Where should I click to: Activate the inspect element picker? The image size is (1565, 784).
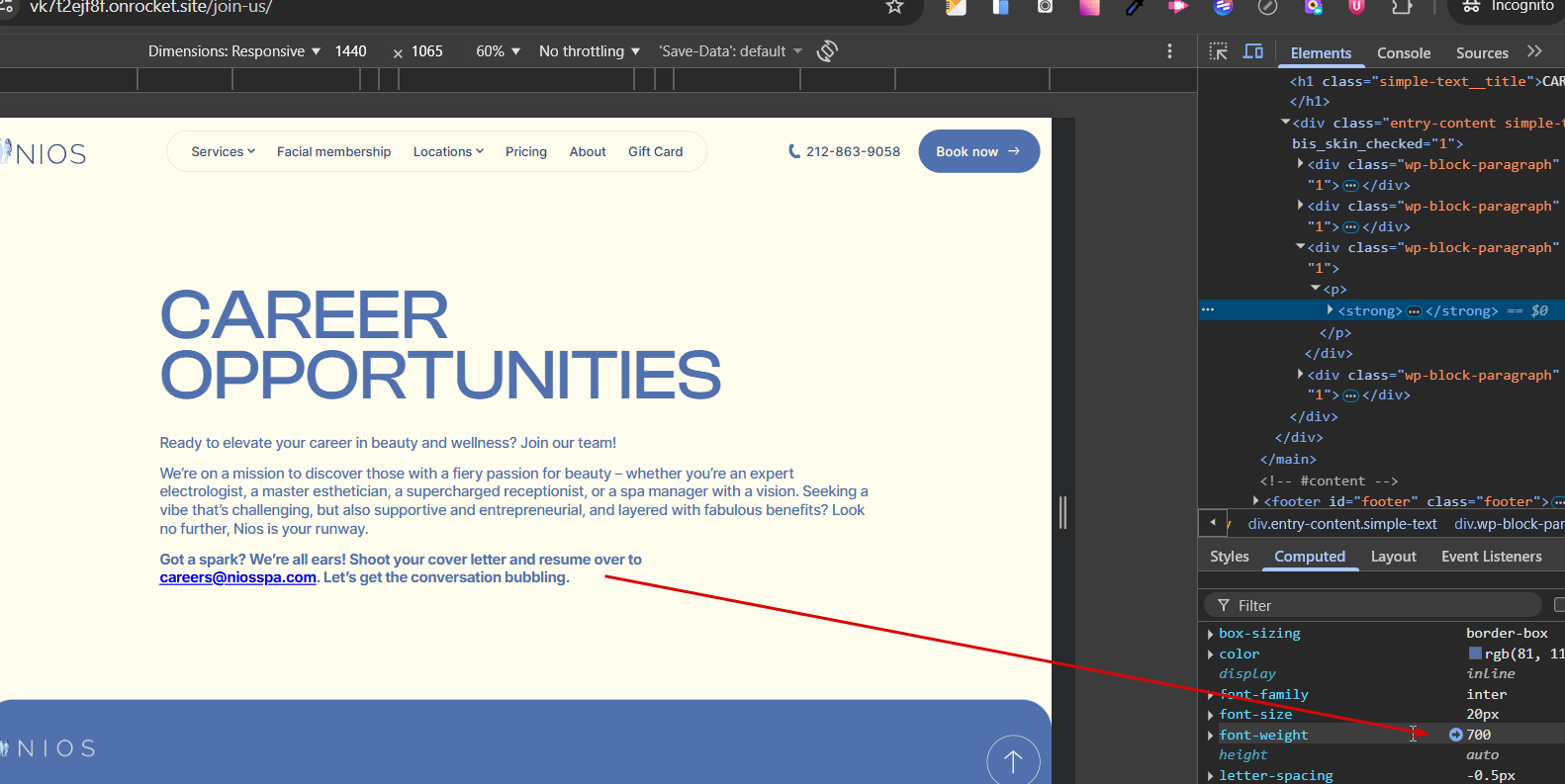(x=1219, y=51)
